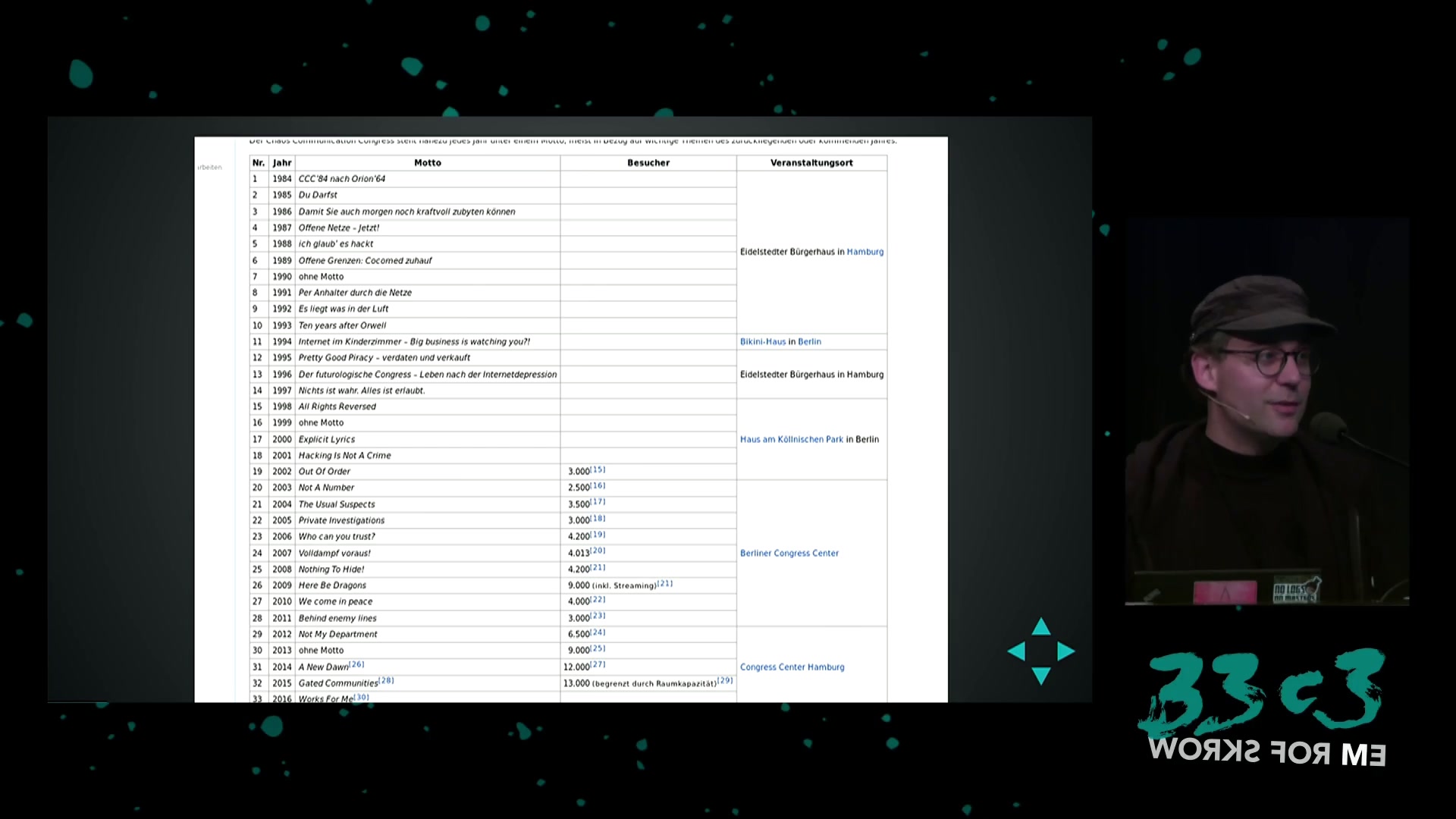Select motto Out Of Order
This screenshot has height=819, width=1456.
325,472
